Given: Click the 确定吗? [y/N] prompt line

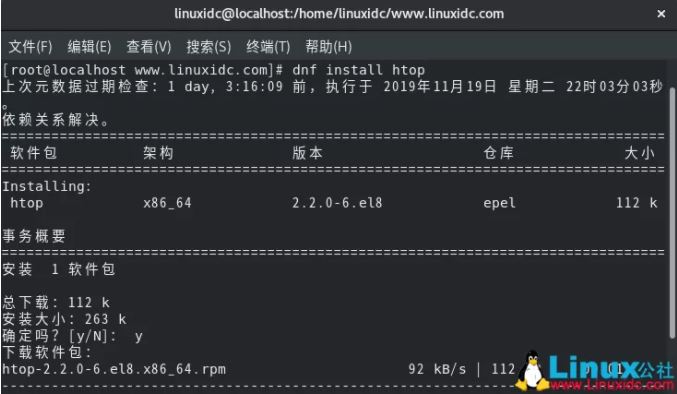Looking at the screenshot, I should tap(72, 336).
